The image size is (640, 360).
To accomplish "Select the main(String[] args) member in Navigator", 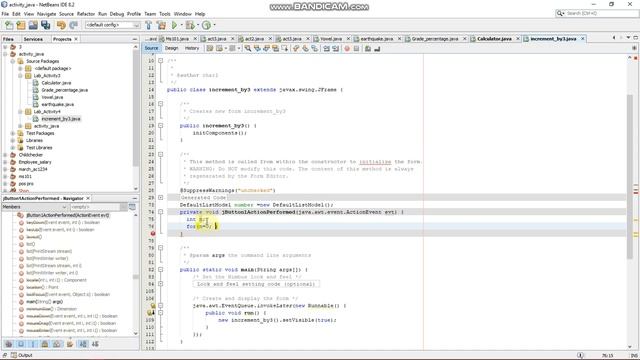I will click(x=44, y=302).
